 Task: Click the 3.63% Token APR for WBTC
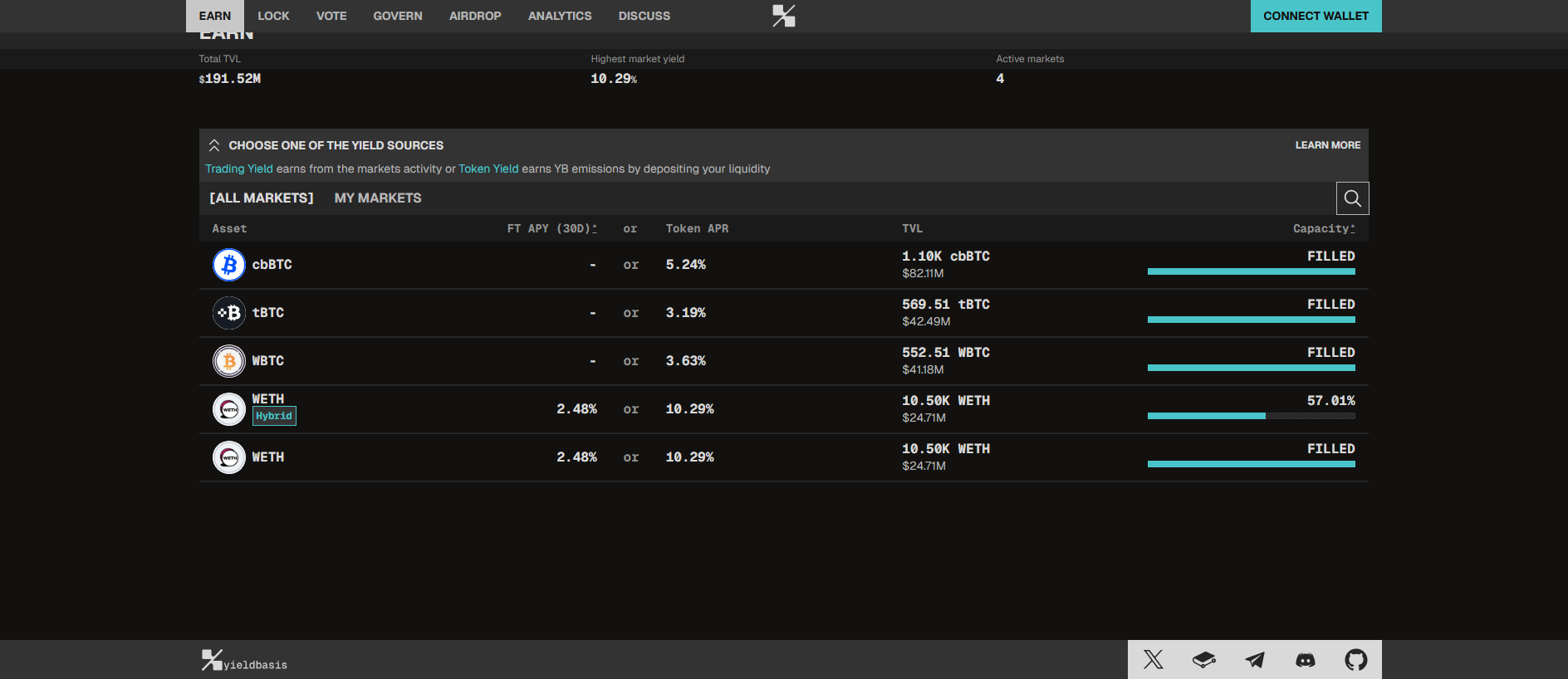tap(686, 361)
